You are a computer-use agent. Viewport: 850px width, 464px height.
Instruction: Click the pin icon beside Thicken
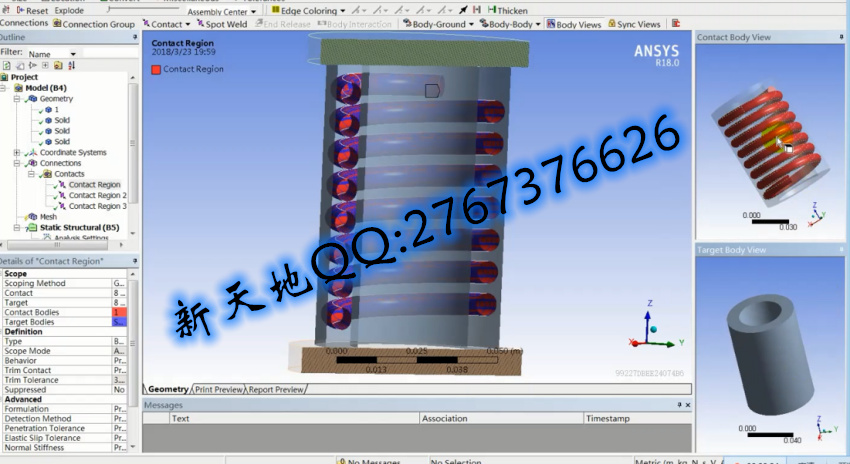pos(462,11)
